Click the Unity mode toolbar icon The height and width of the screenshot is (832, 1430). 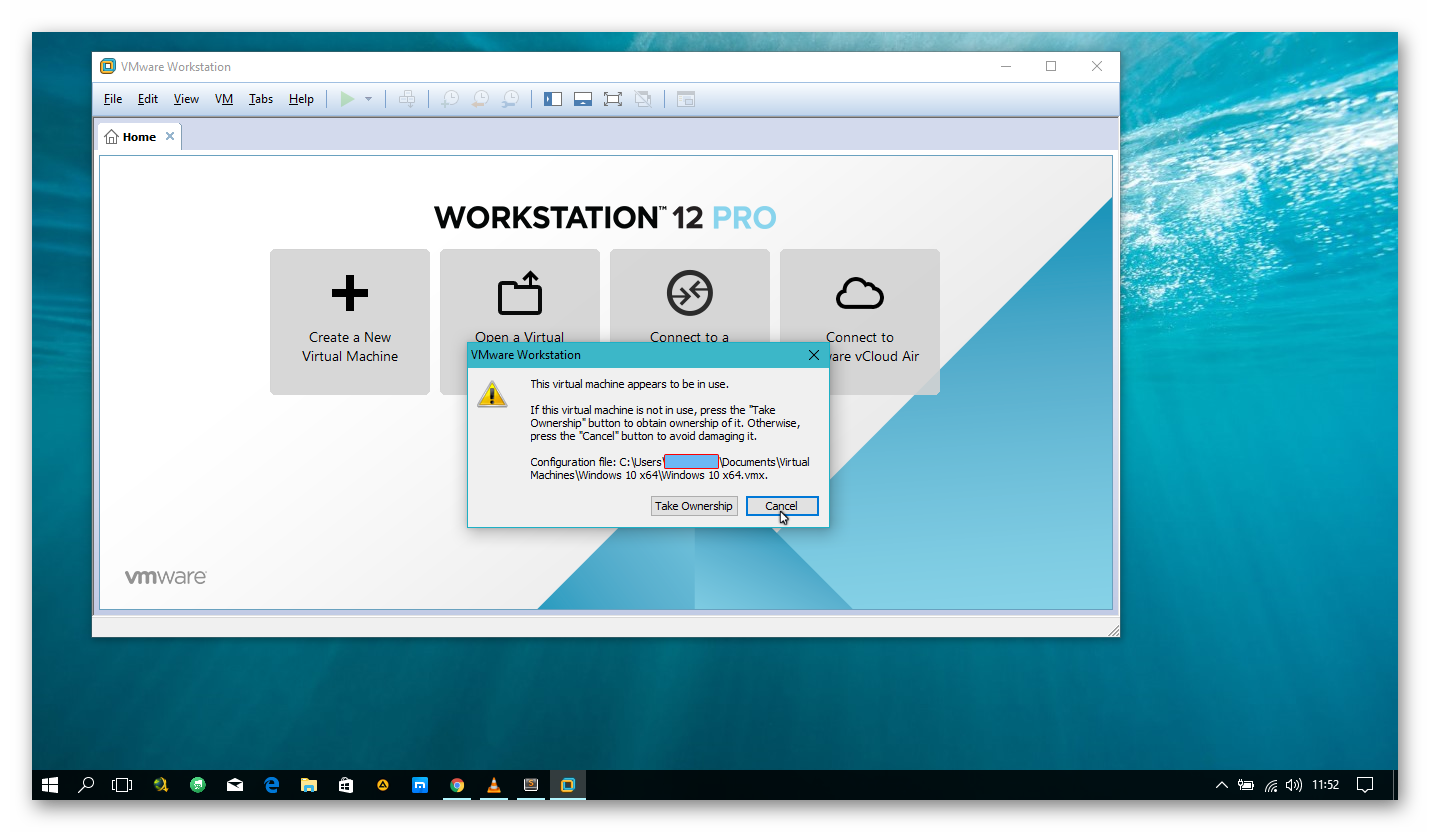(x=643, y=99)
